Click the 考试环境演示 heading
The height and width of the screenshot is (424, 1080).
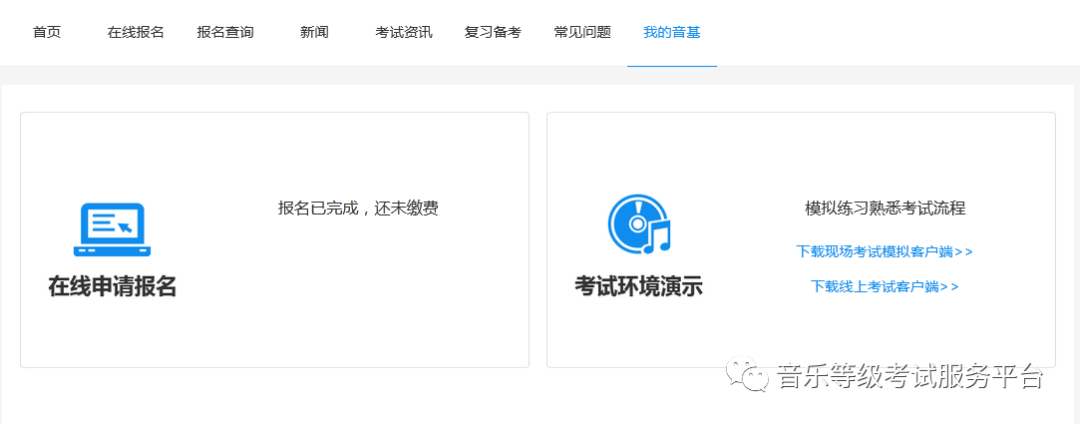click(x=638, y=286)
